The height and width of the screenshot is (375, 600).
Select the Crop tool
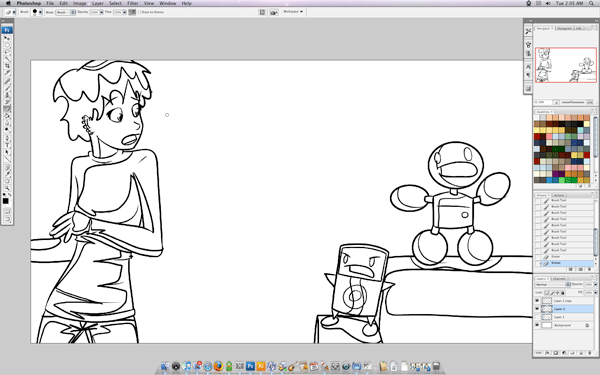click(7, 66)
